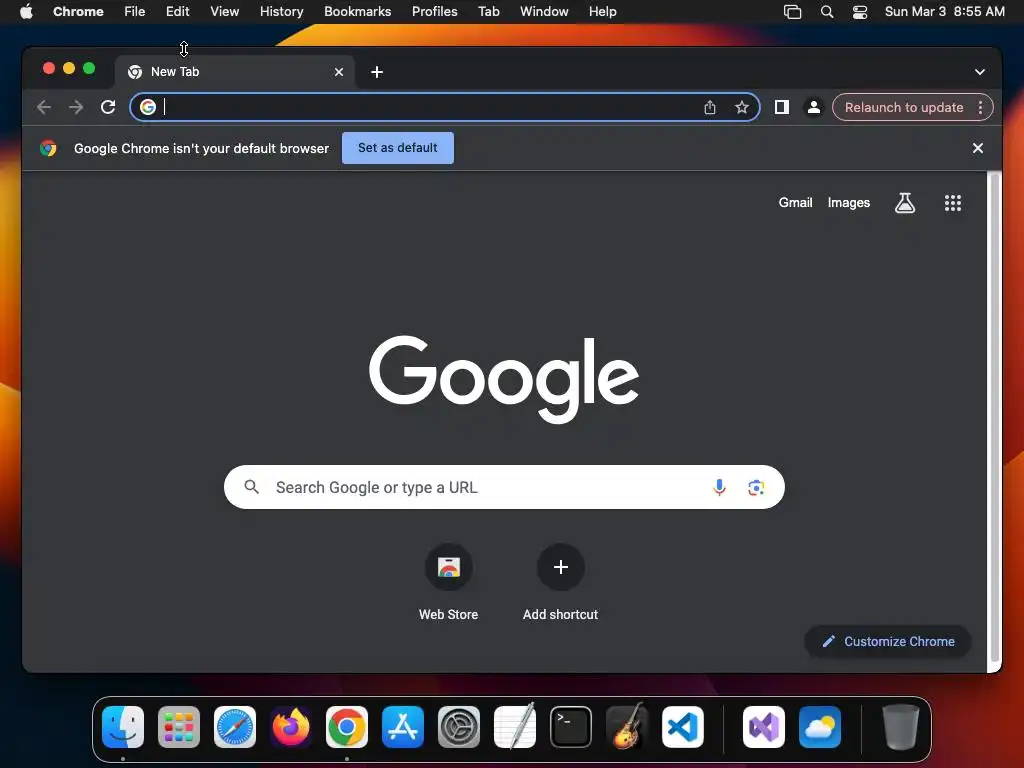This screenshot has width=1024, height=768.
Task: Launch Firefox from the dock
Action: tap(291, 727)
